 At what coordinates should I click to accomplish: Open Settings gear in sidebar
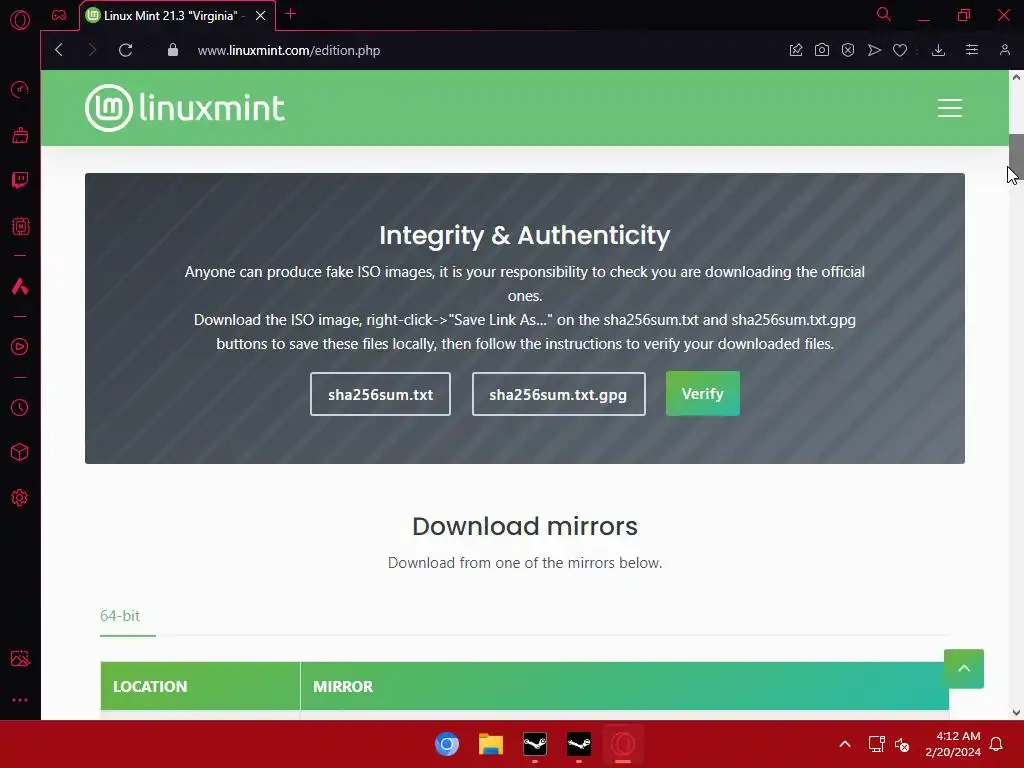(20, 498)
